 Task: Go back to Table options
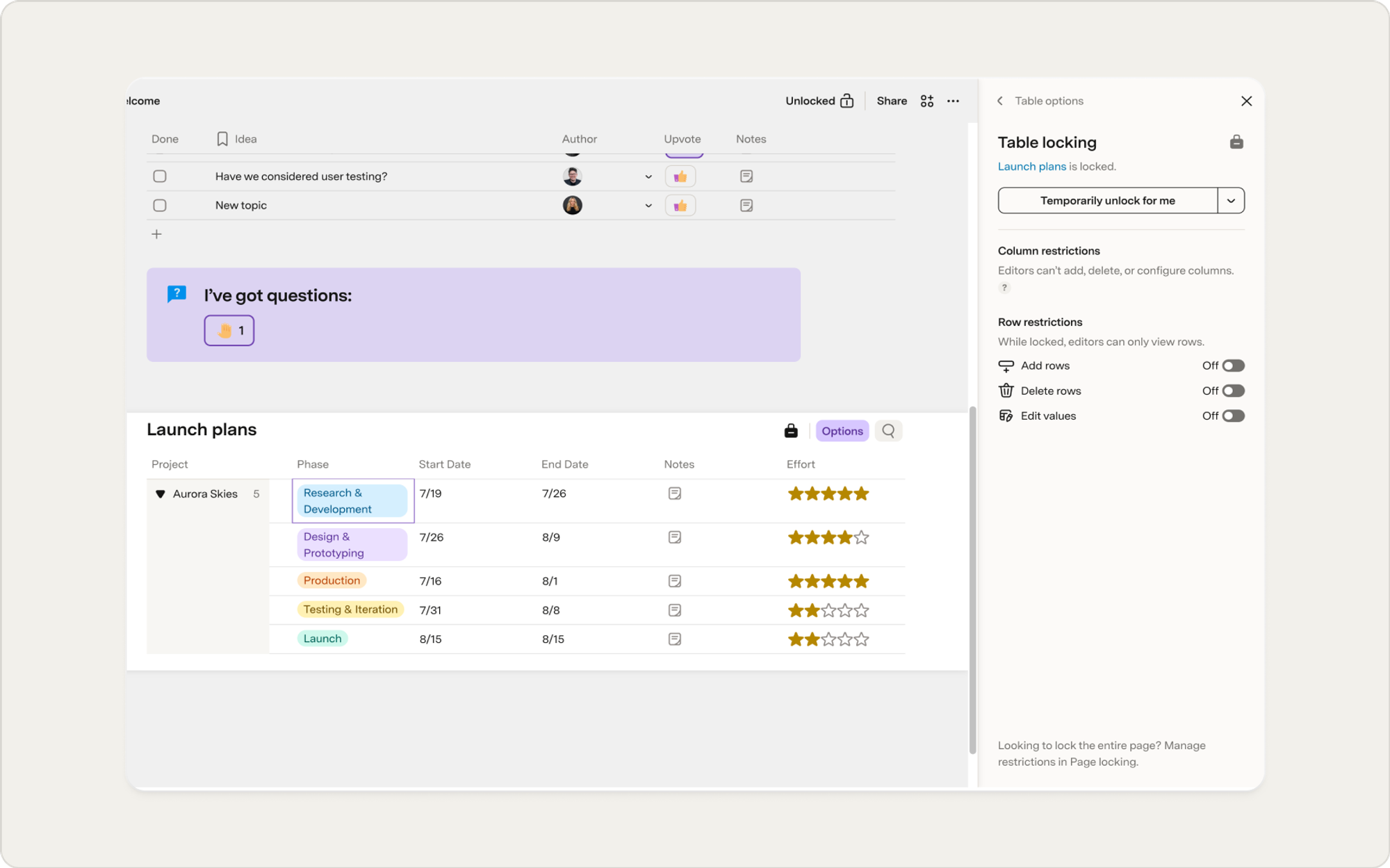click(x=1000, y=101)
